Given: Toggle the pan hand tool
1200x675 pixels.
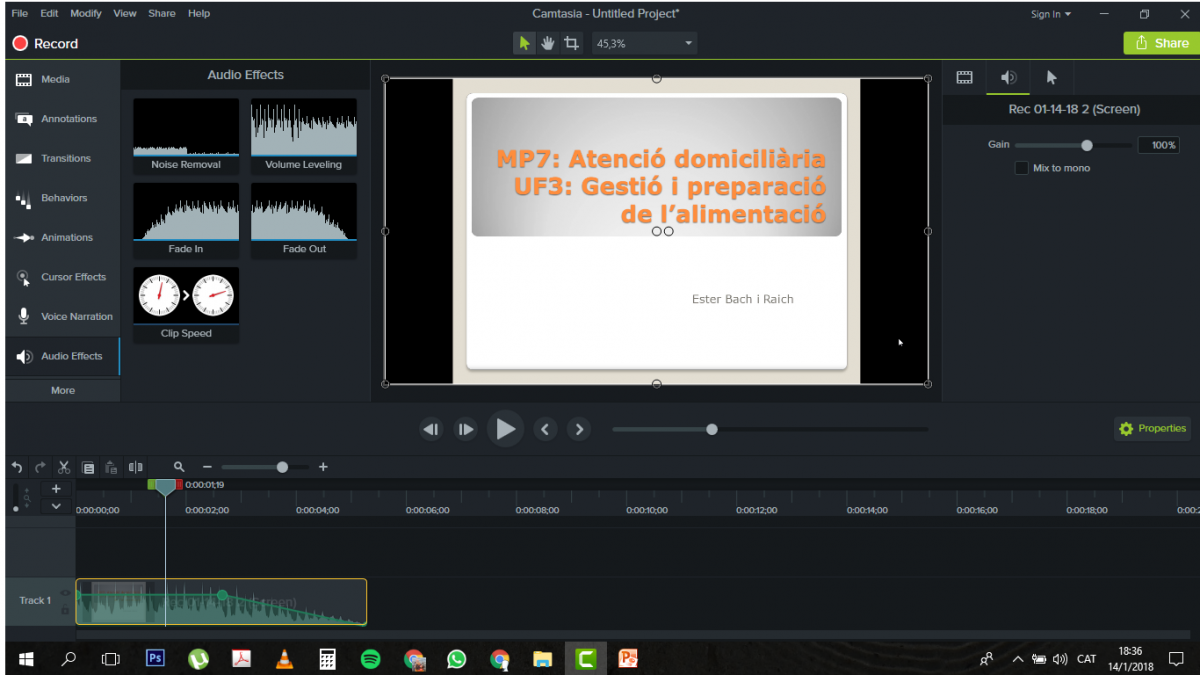Looking at the screenshot, I should click(547, 43).
